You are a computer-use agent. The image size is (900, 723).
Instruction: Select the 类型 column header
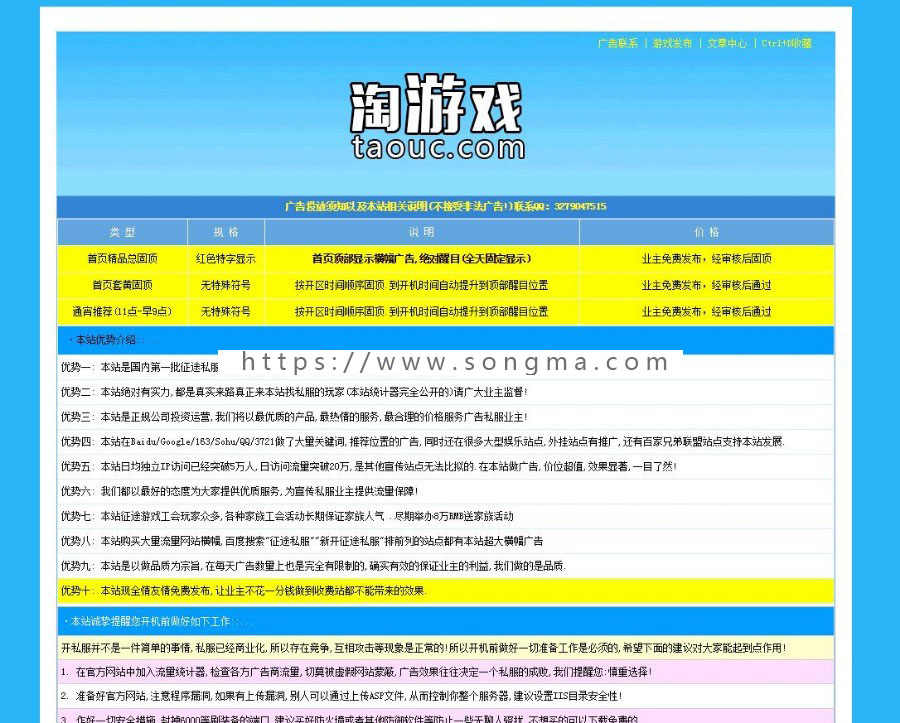[122, 232]
